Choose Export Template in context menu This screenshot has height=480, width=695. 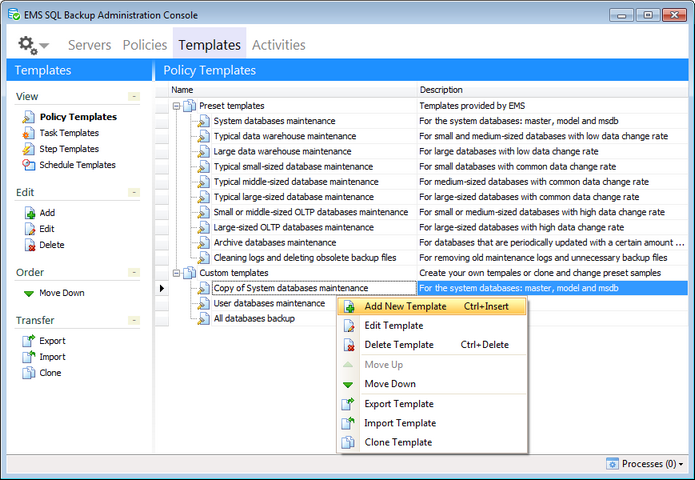(x=432, y=404)
